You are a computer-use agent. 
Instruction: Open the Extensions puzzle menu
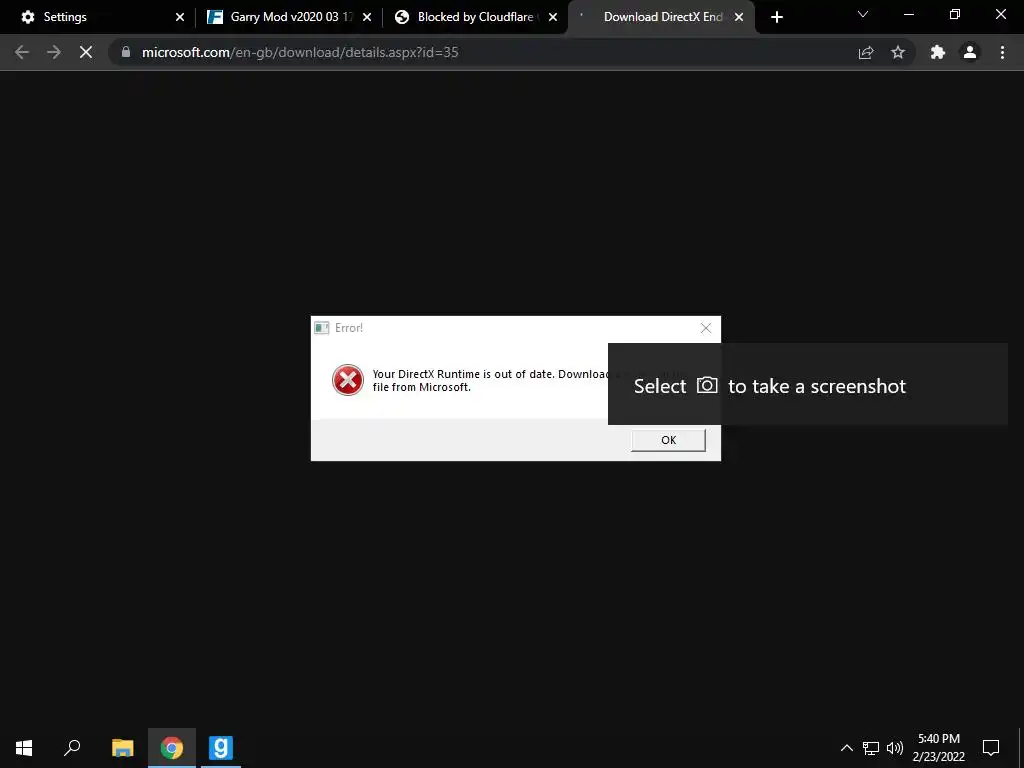click(x=938, y=52)
